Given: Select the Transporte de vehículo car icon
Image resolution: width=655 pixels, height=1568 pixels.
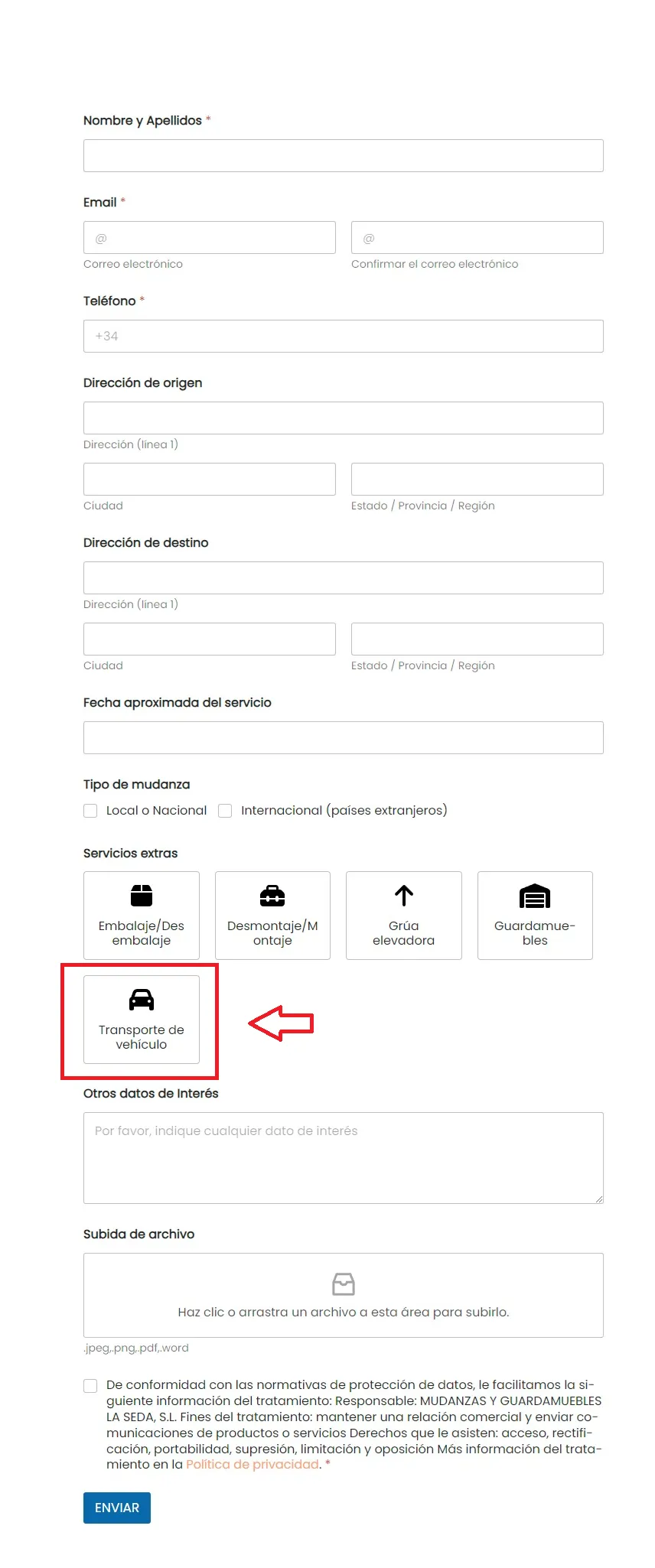Looking at the screenshot, I should tap(142, 999).
